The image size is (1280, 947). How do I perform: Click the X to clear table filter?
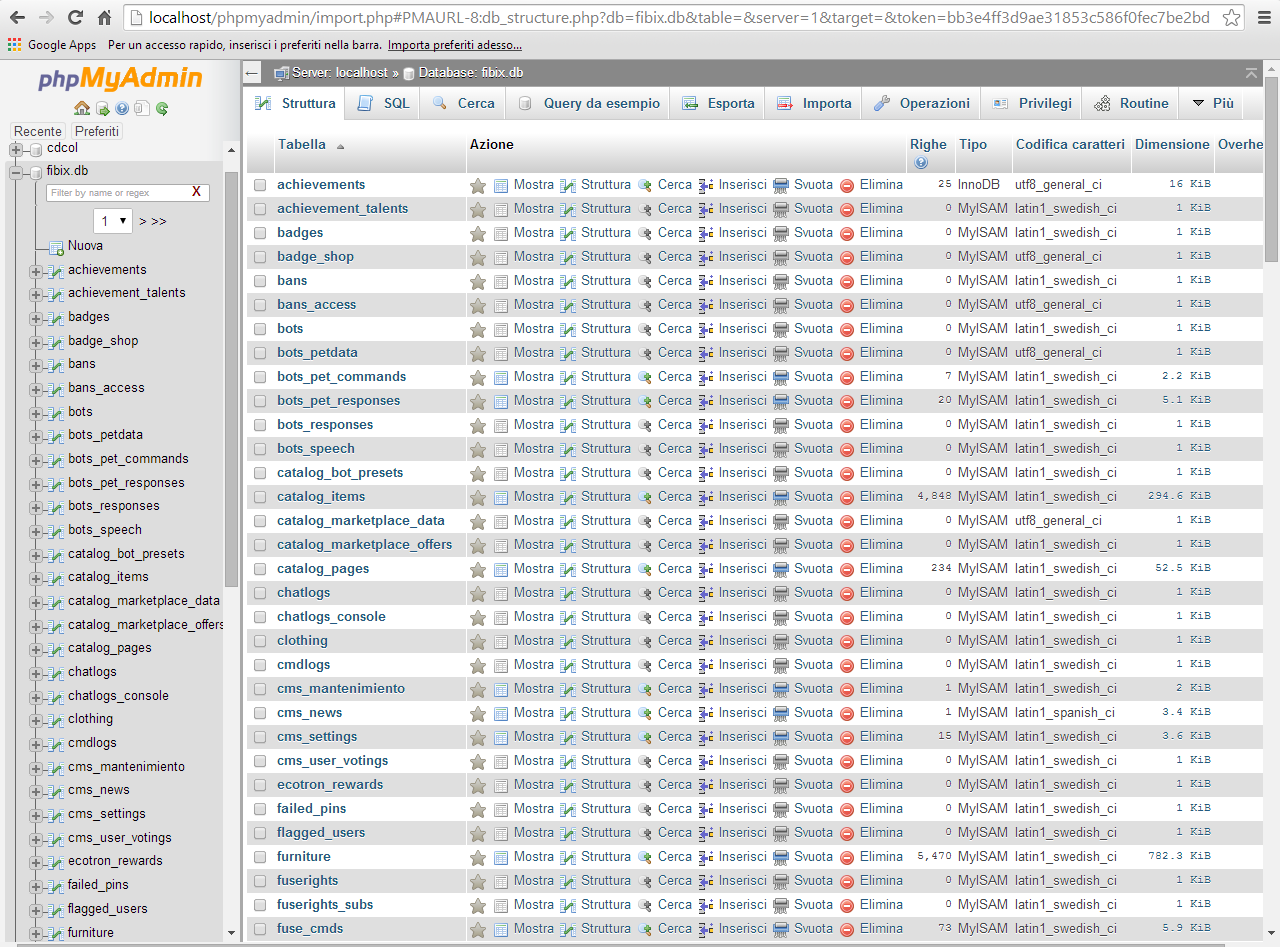(196, 192)
